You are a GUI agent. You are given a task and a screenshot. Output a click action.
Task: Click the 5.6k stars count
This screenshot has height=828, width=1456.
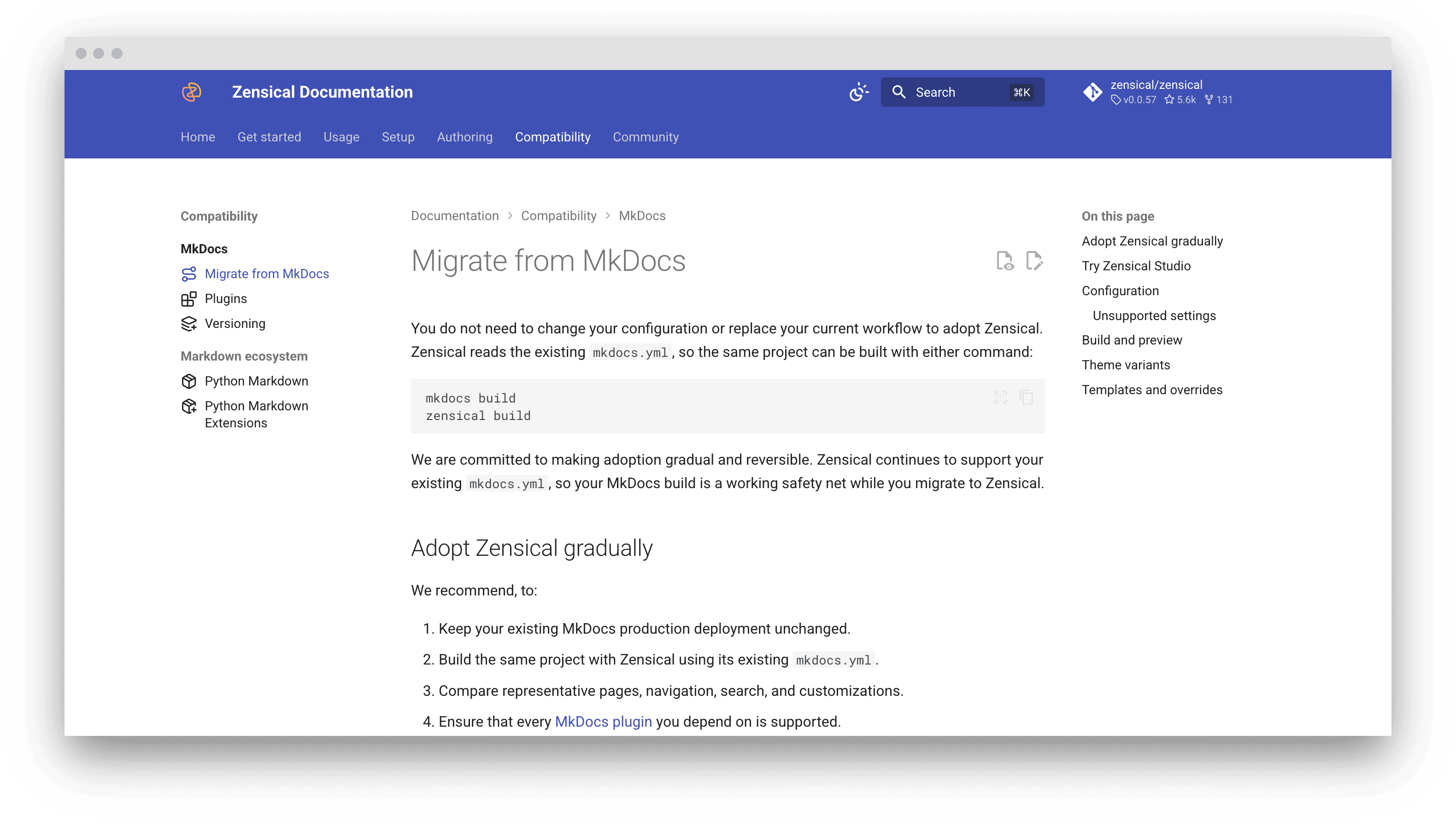pos(1180,99)
